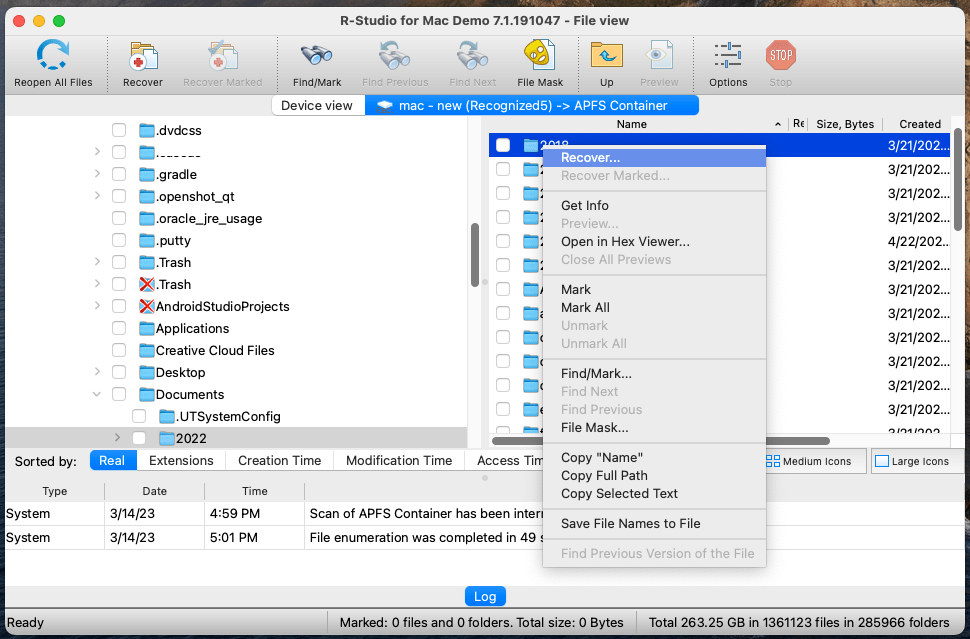Check the Desktop folder checkbox
This screenshot has width=970, height=639.
click(119, 372)
